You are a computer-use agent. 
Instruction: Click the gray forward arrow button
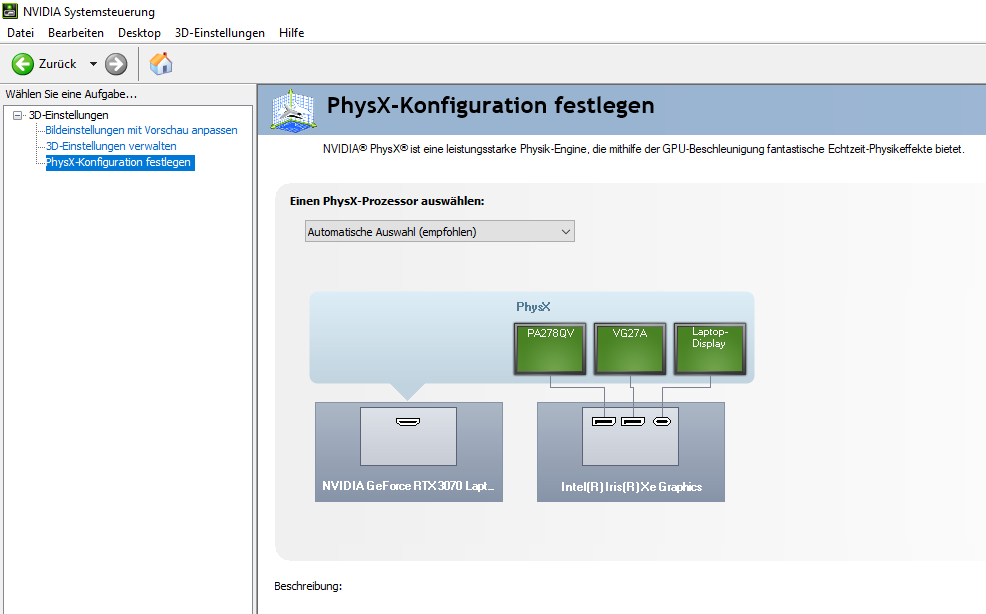tap(116, 64)
